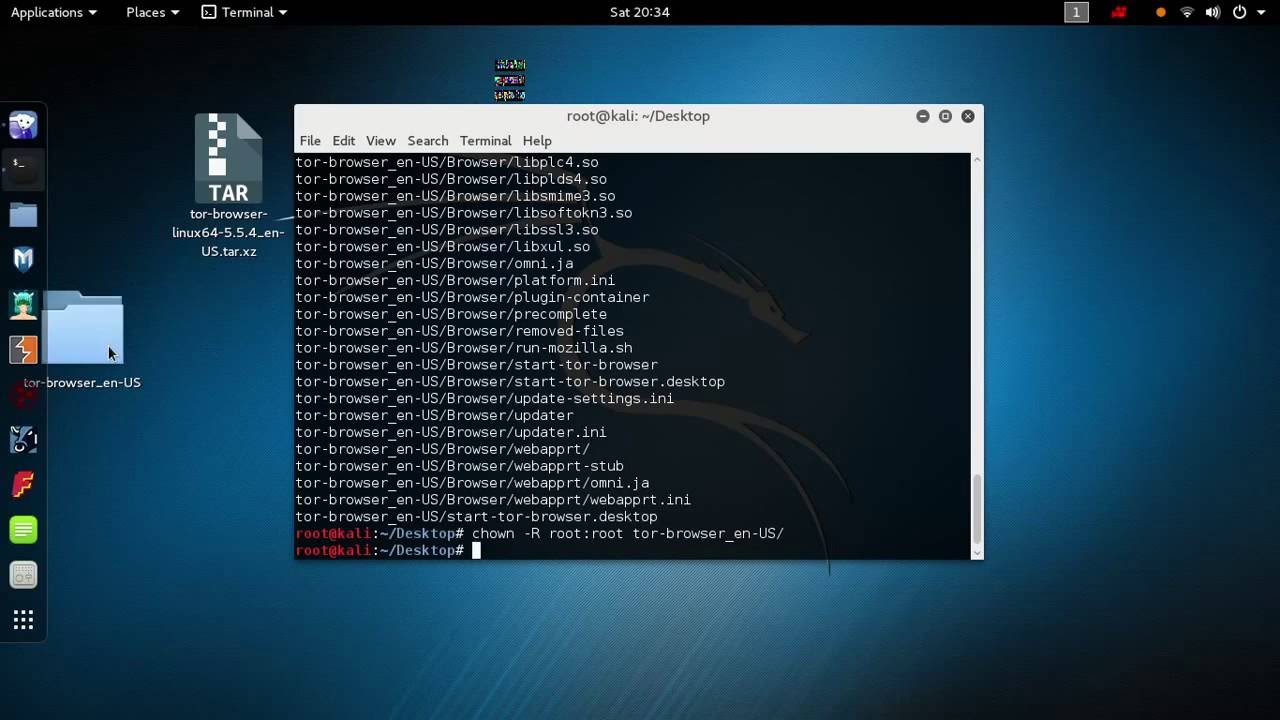The width and height of the screenshot is (1280, 720).
Task: Open the Applications menu
Action: 54,12
